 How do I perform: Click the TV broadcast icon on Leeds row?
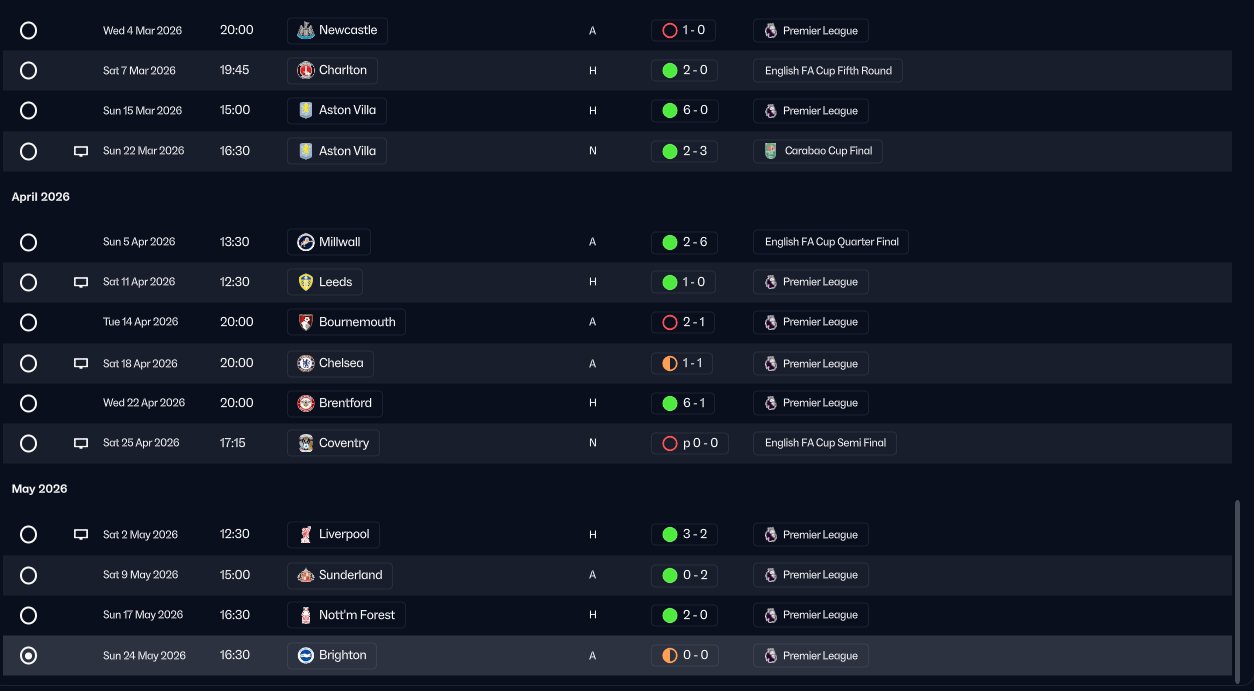click(81, 283)
